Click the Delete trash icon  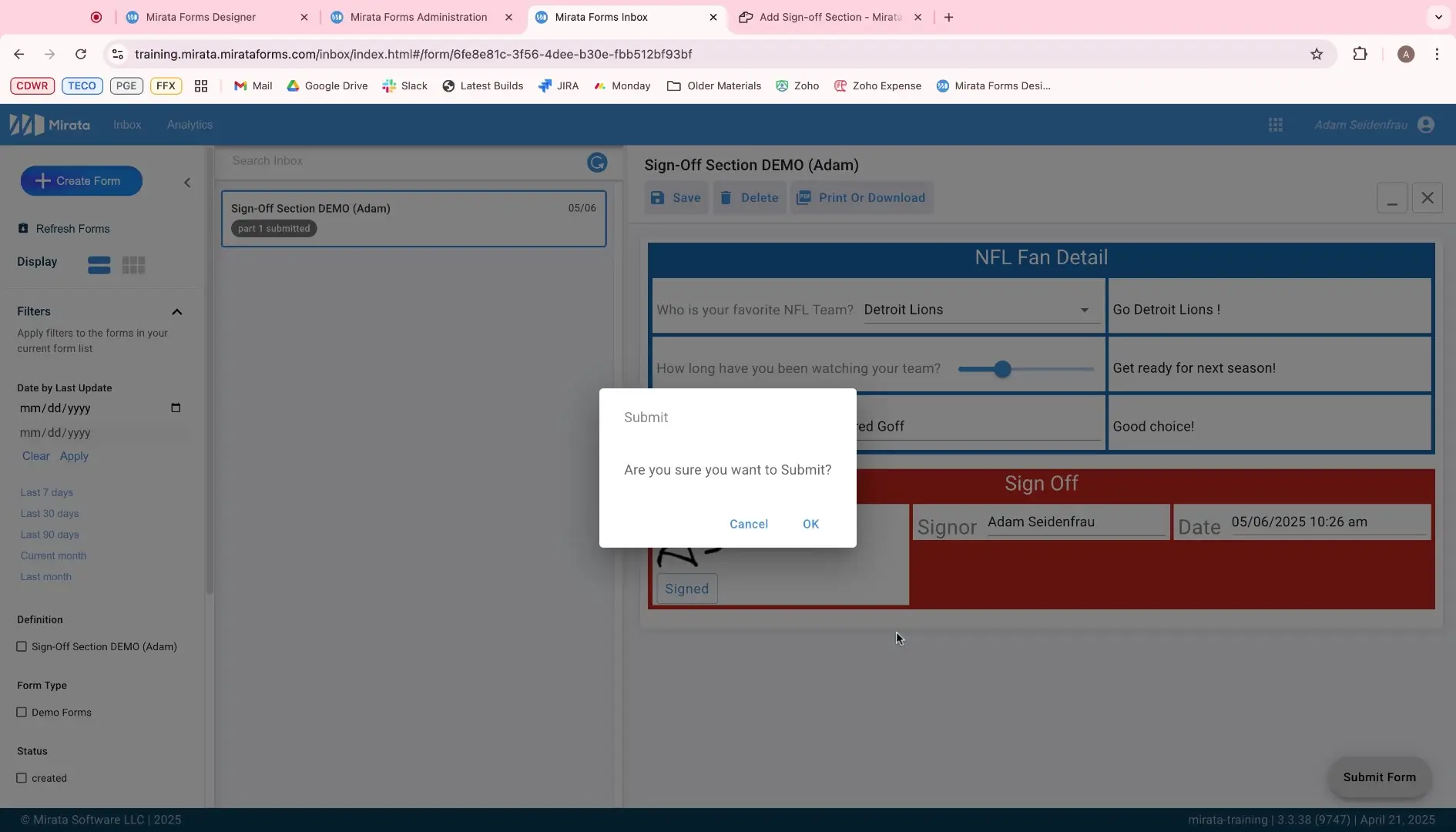pyautogui.click(x=726, y=197)
